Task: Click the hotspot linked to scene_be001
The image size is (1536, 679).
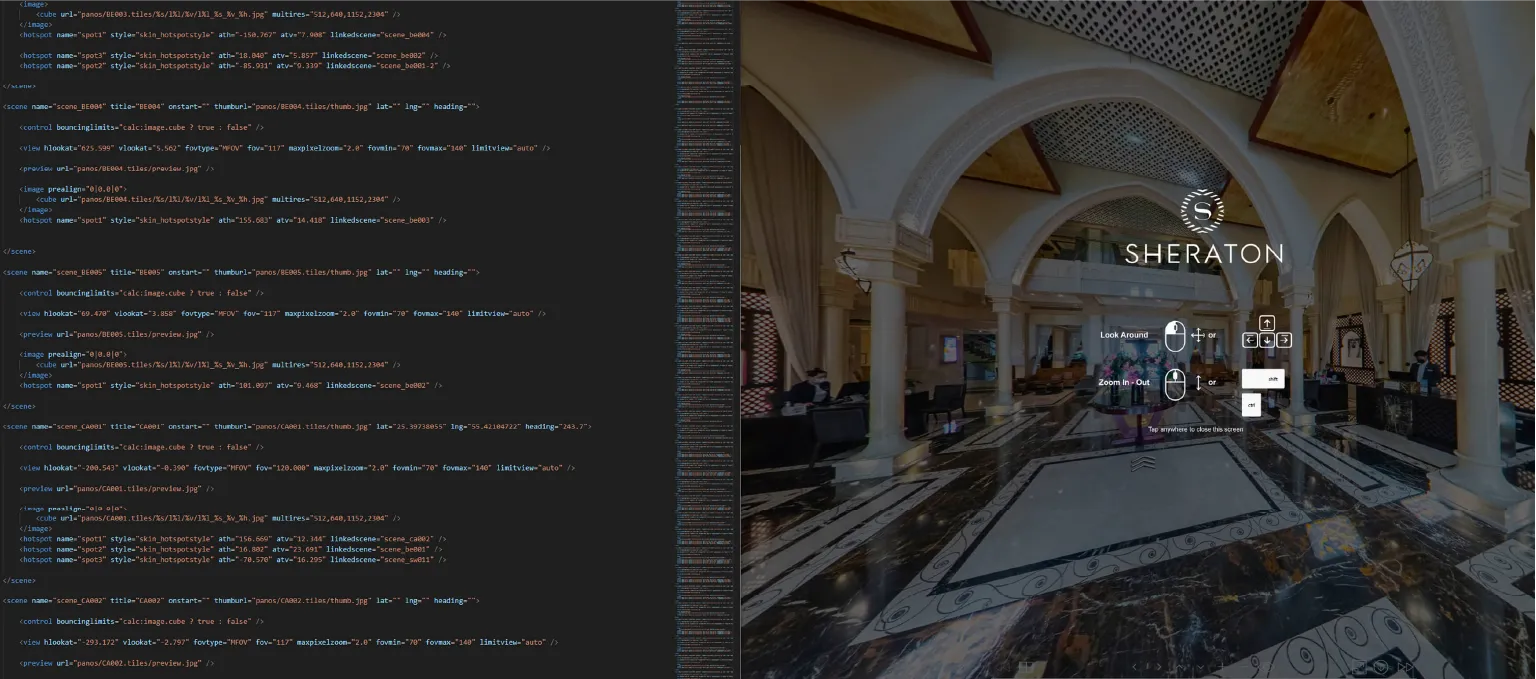Action: [231, 549]
